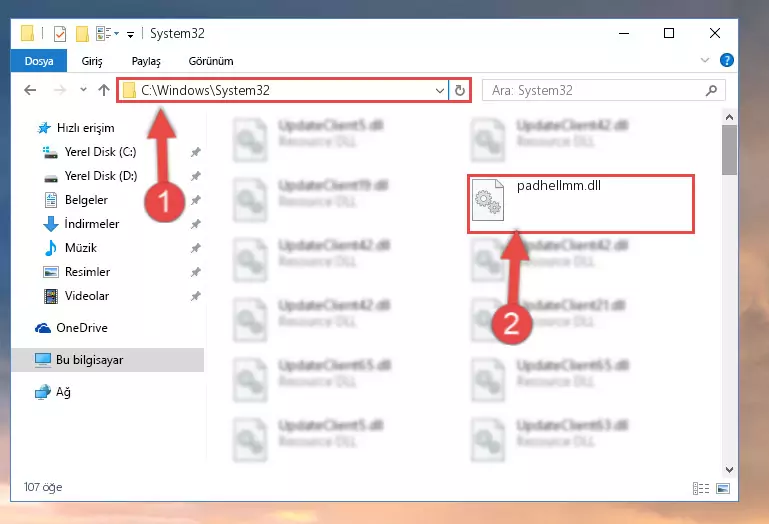Open Belgeler folder in sidebar
Viewport: 769px width, 524px height.
click(x=86, y=200)
